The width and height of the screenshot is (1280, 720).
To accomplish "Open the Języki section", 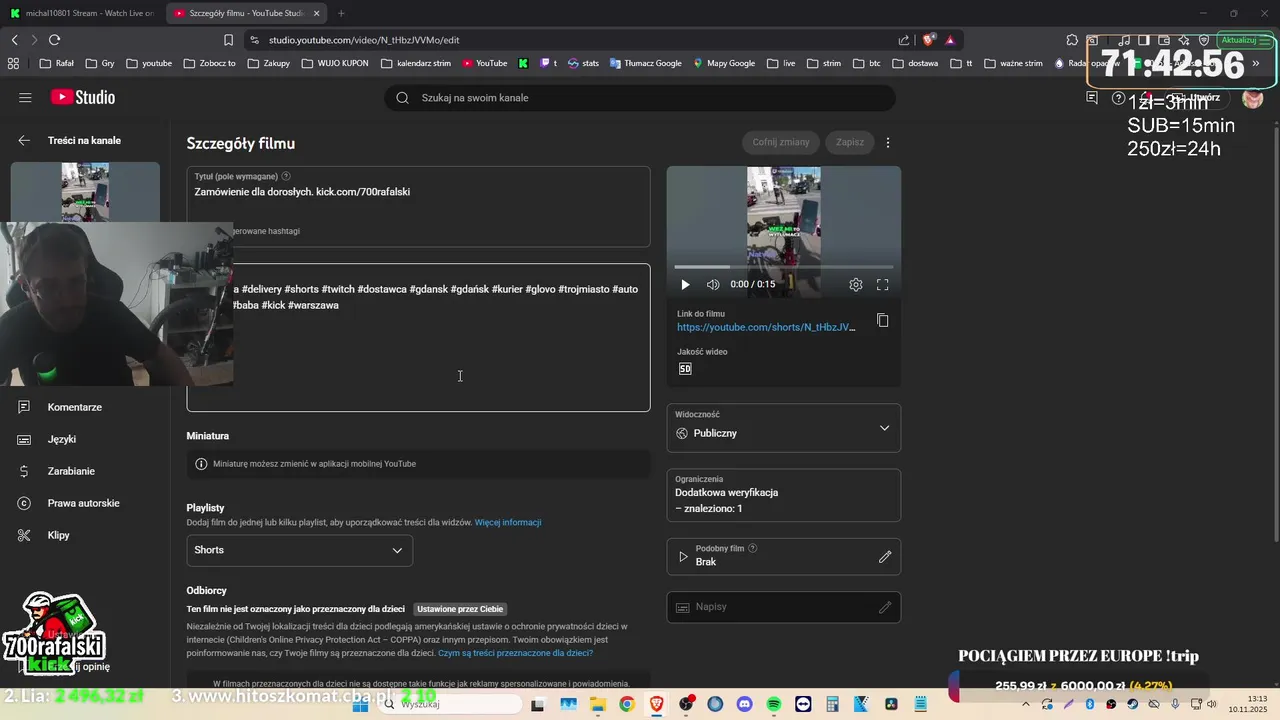I will (61, 439).
